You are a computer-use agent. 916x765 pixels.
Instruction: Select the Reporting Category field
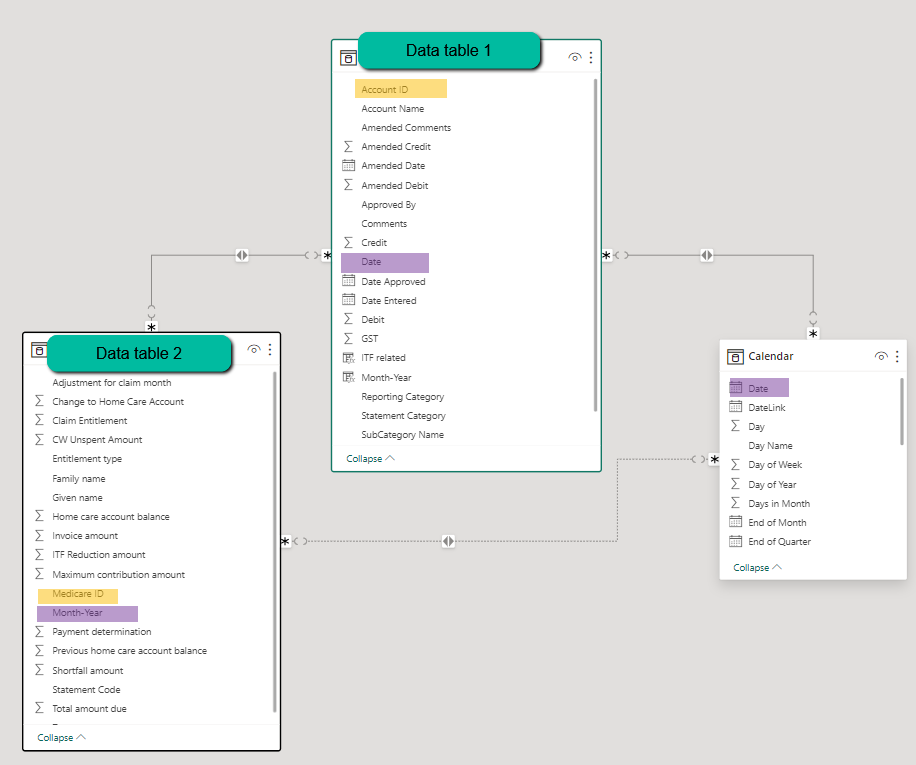pos(403,397)
